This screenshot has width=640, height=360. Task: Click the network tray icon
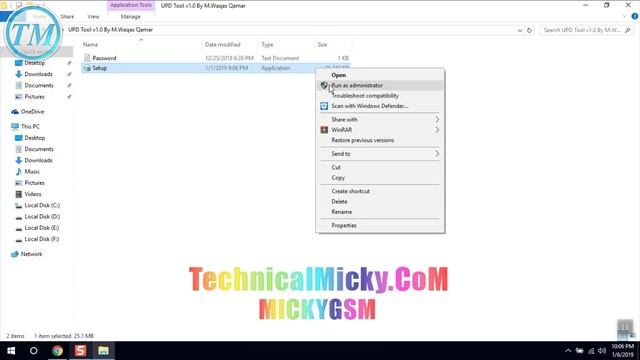click(591, 351)
